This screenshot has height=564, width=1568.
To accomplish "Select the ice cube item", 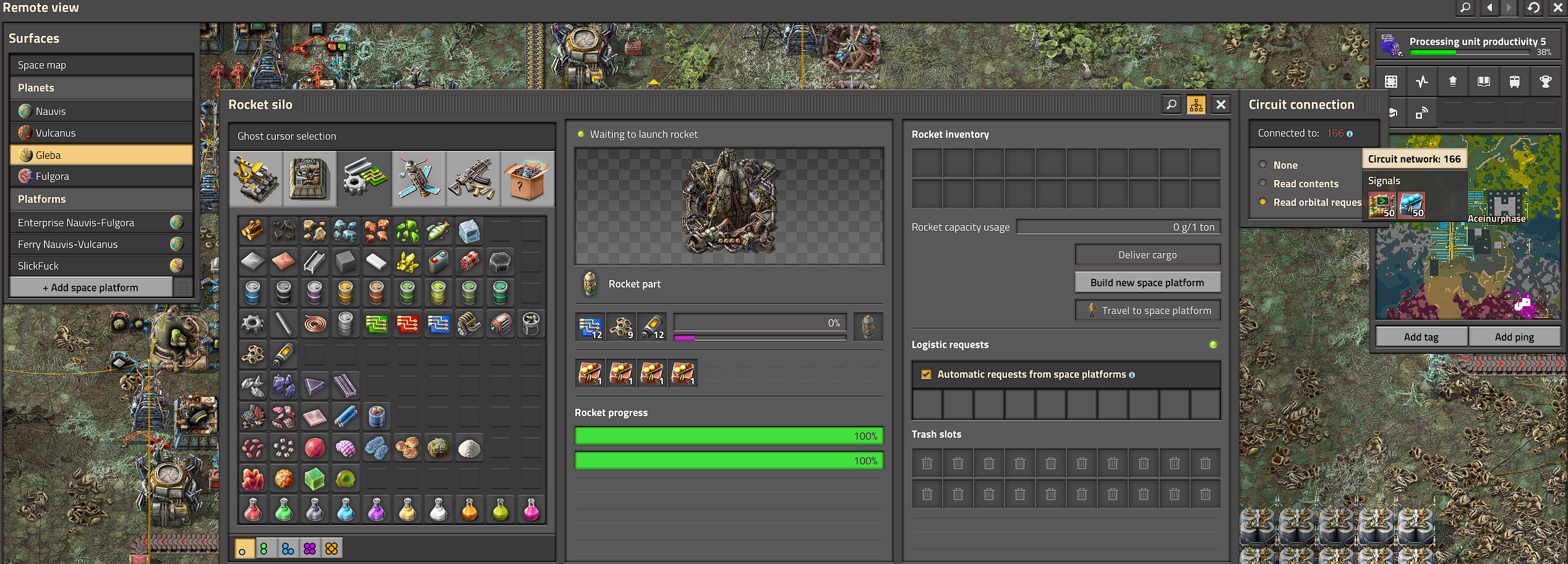I will point(469,231).
